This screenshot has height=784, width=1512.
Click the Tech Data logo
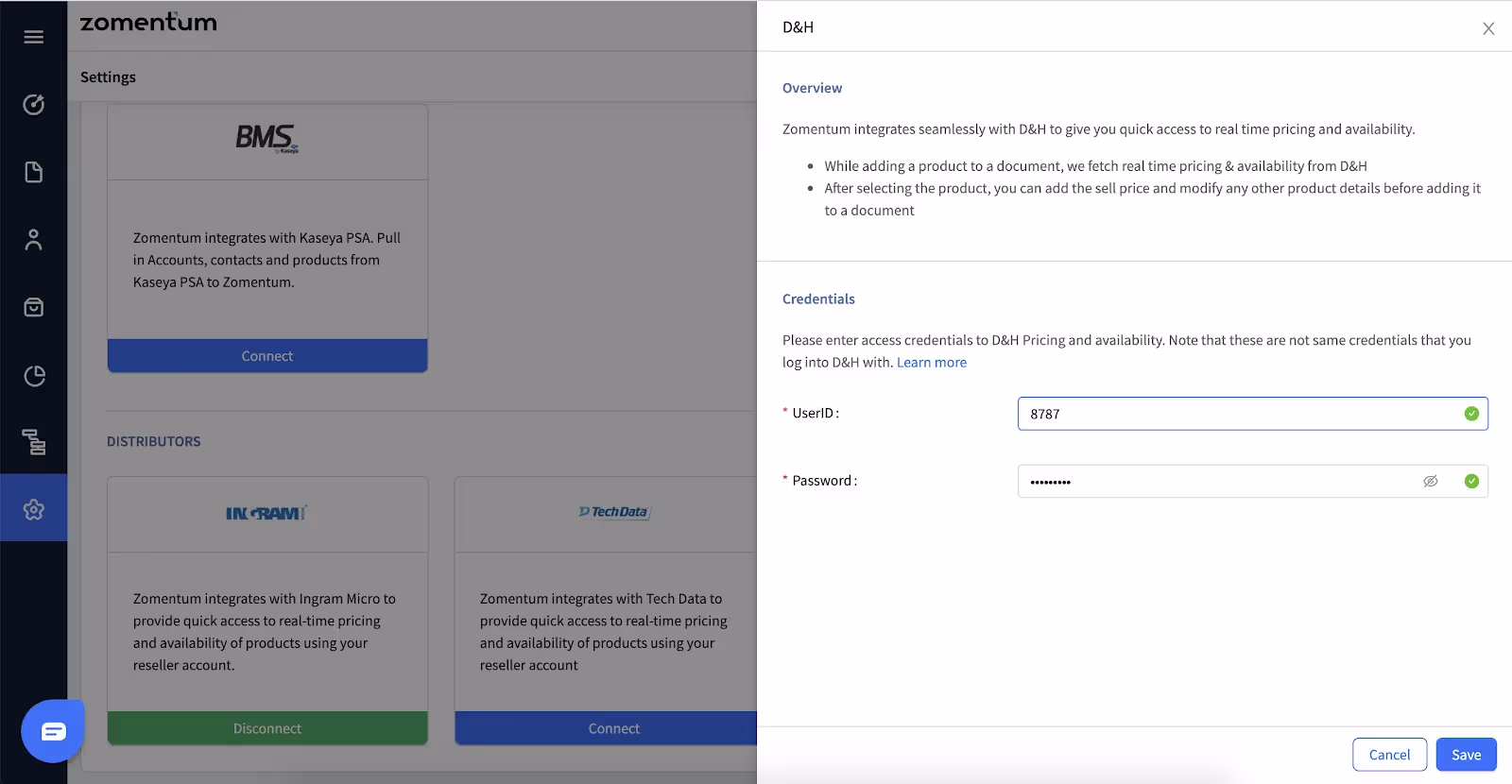(x=614, y=512)
